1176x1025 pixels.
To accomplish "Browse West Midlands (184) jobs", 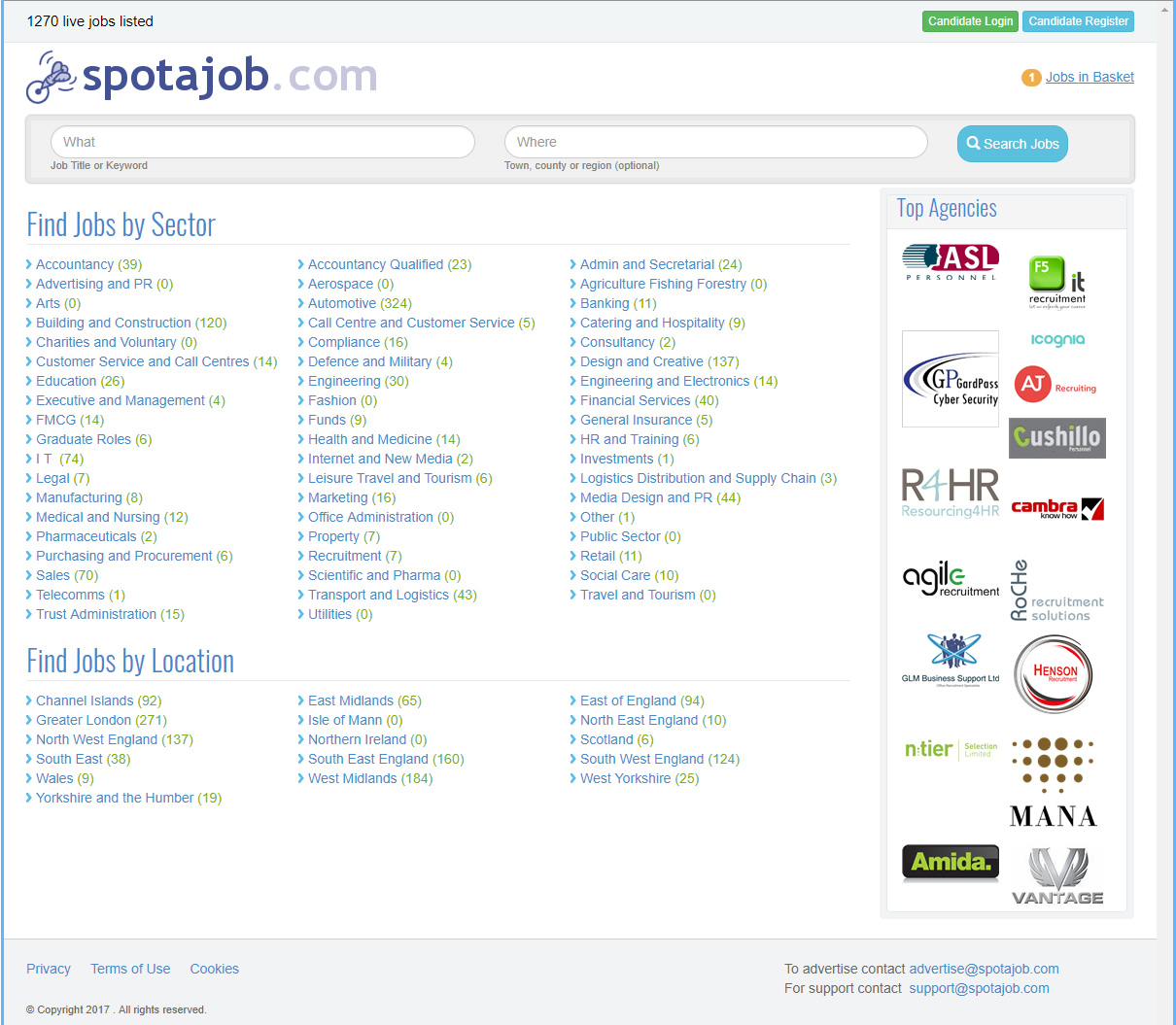I will point(370,778).
